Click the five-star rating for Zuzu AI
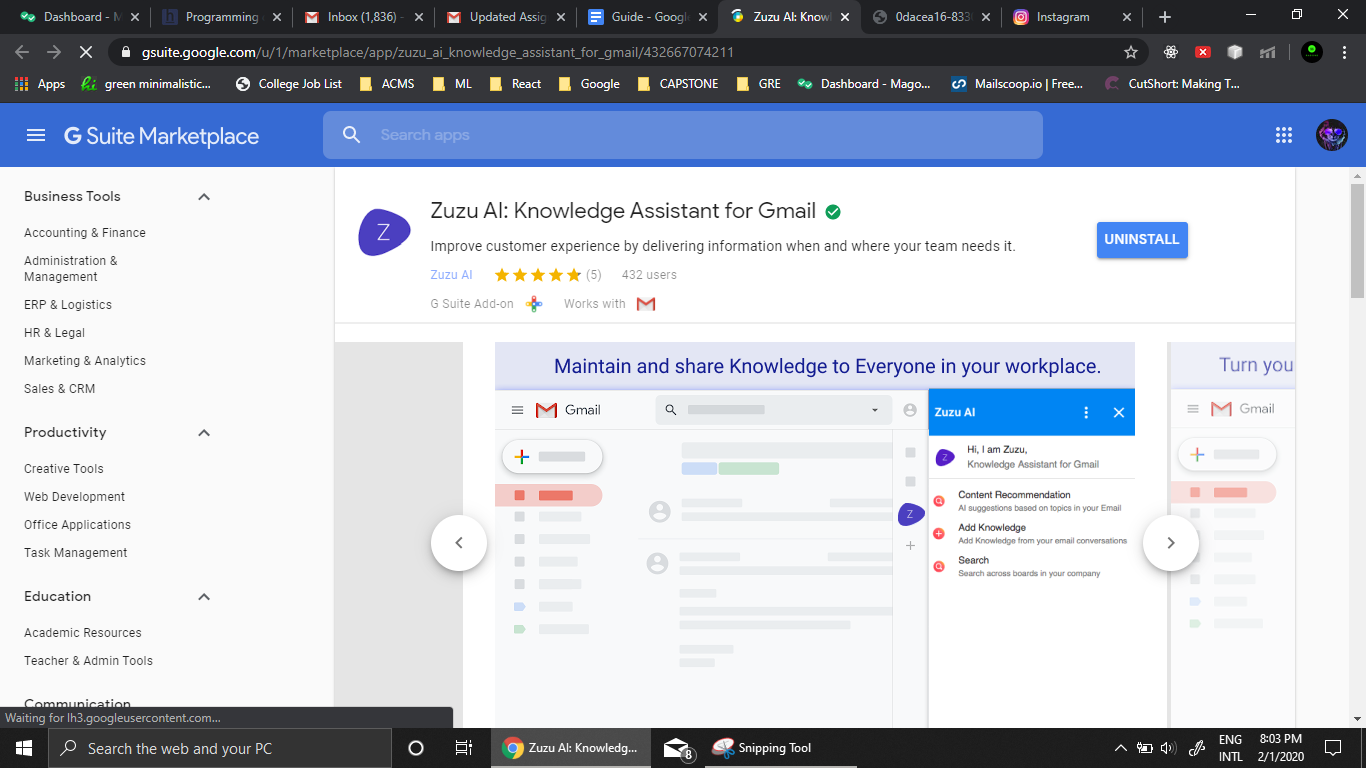Image resolution: width=1366 pixels, height=768 pixels. coord(538,275)
